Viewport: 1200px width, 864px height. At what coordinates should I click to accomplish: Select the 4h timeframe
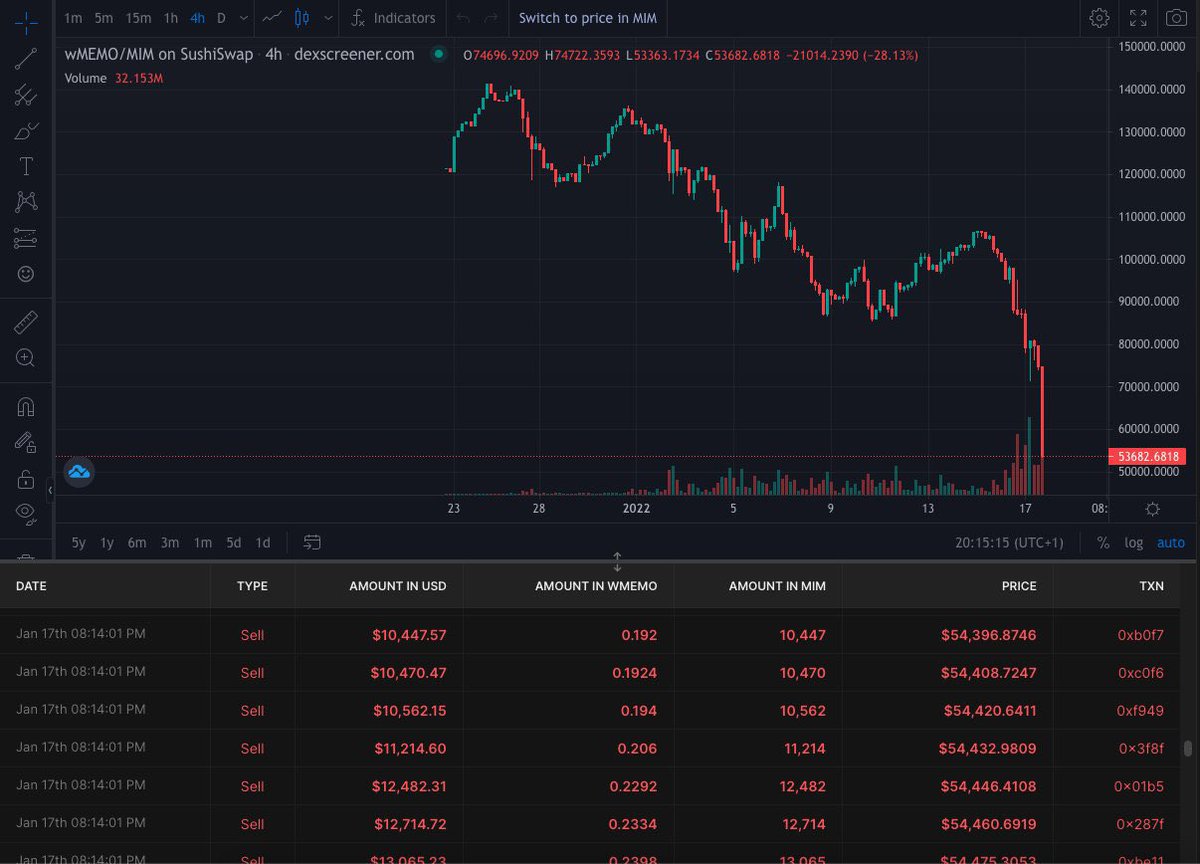[198, 18]
